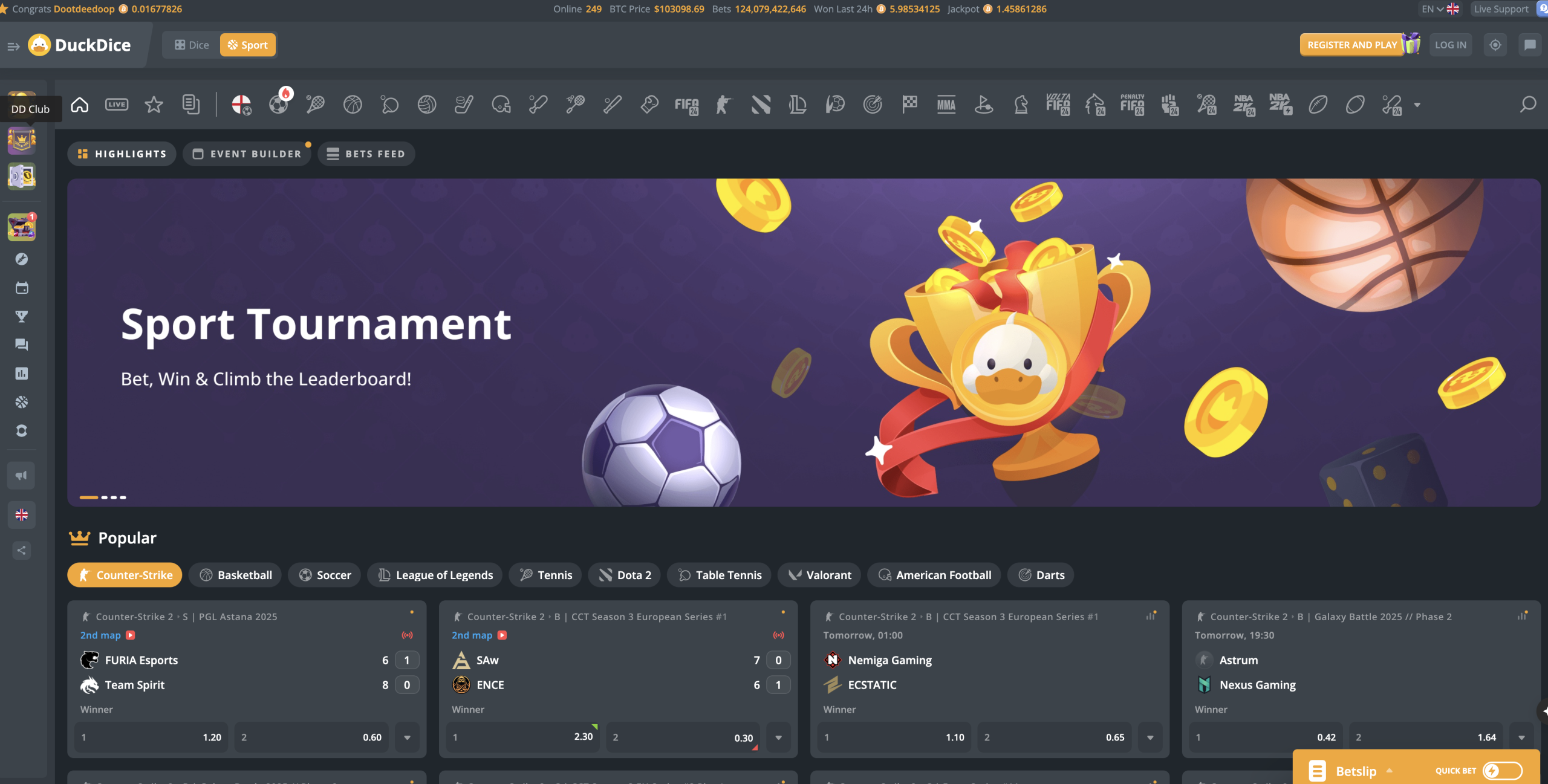Open the tournaments trophy icon in sidebar
The width and height of the screenshot is (1548, 784).
click(22, 316)
